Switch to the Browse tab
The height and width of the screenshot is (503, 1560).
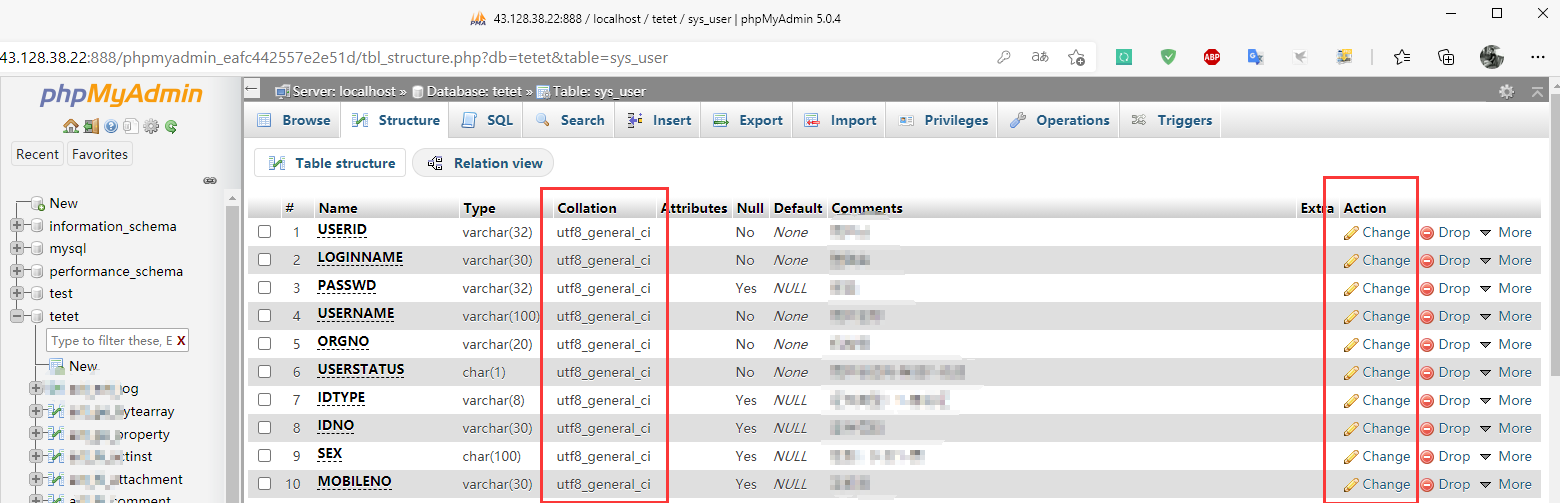[294, 120]
